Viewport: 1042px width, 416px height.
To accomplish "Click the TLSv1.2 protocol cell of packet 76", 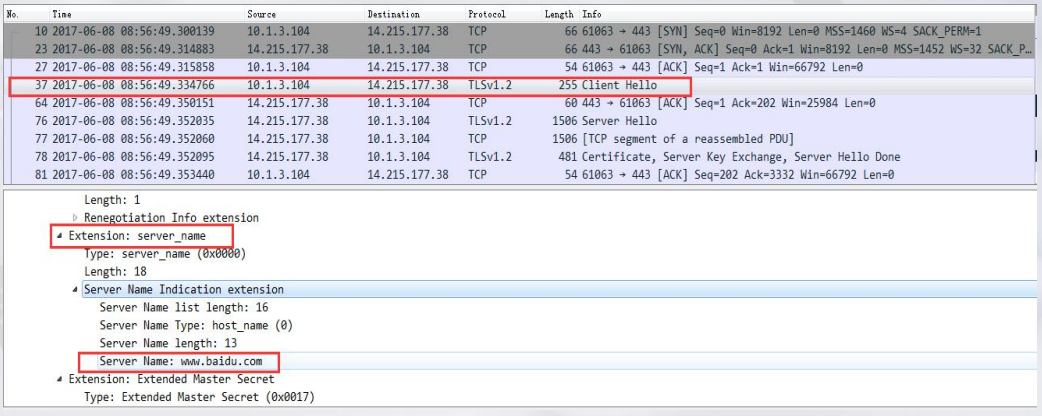I will point(490,121).
